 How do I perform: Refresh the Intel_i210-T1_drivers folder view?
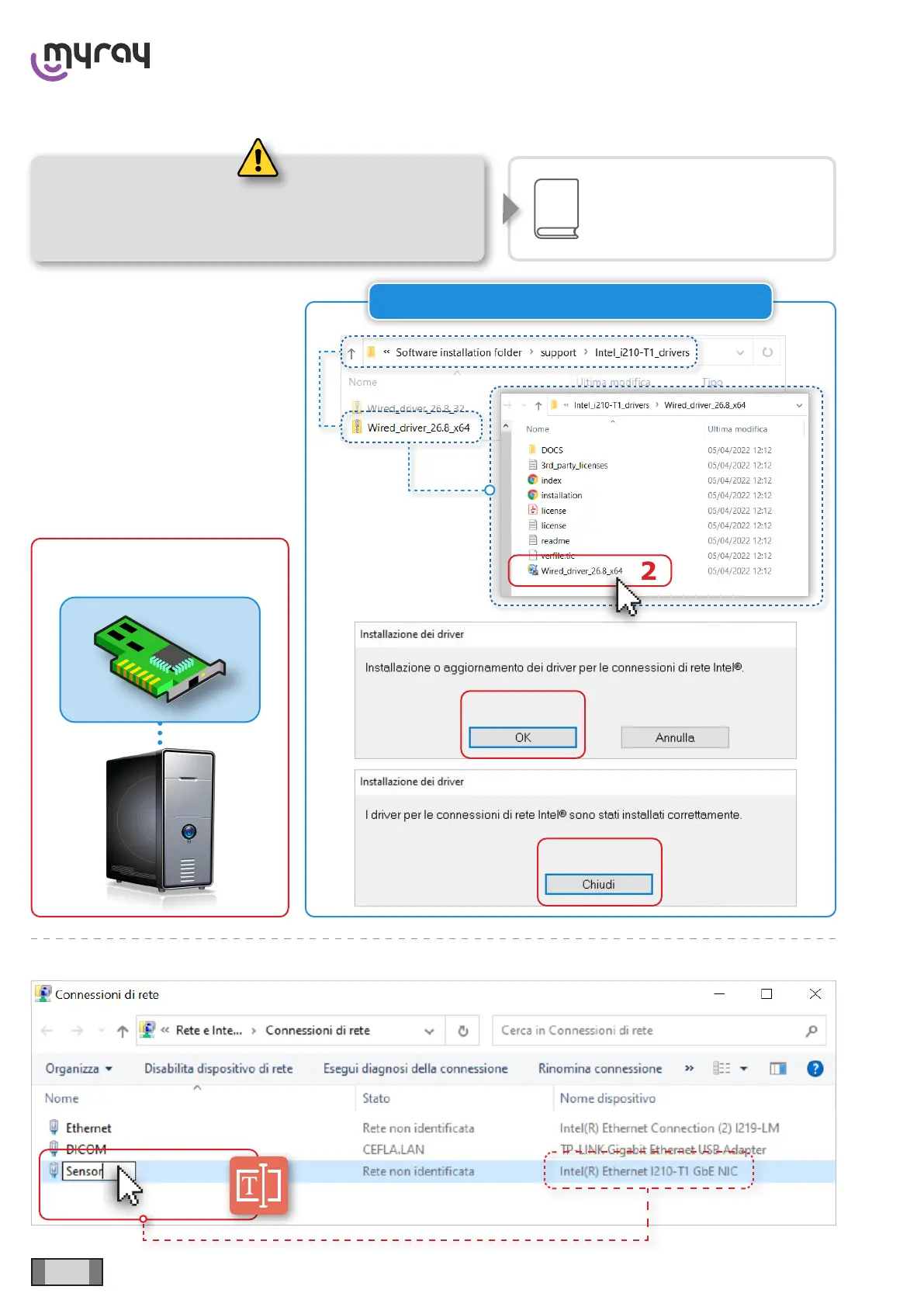click(x=767, y=352)
